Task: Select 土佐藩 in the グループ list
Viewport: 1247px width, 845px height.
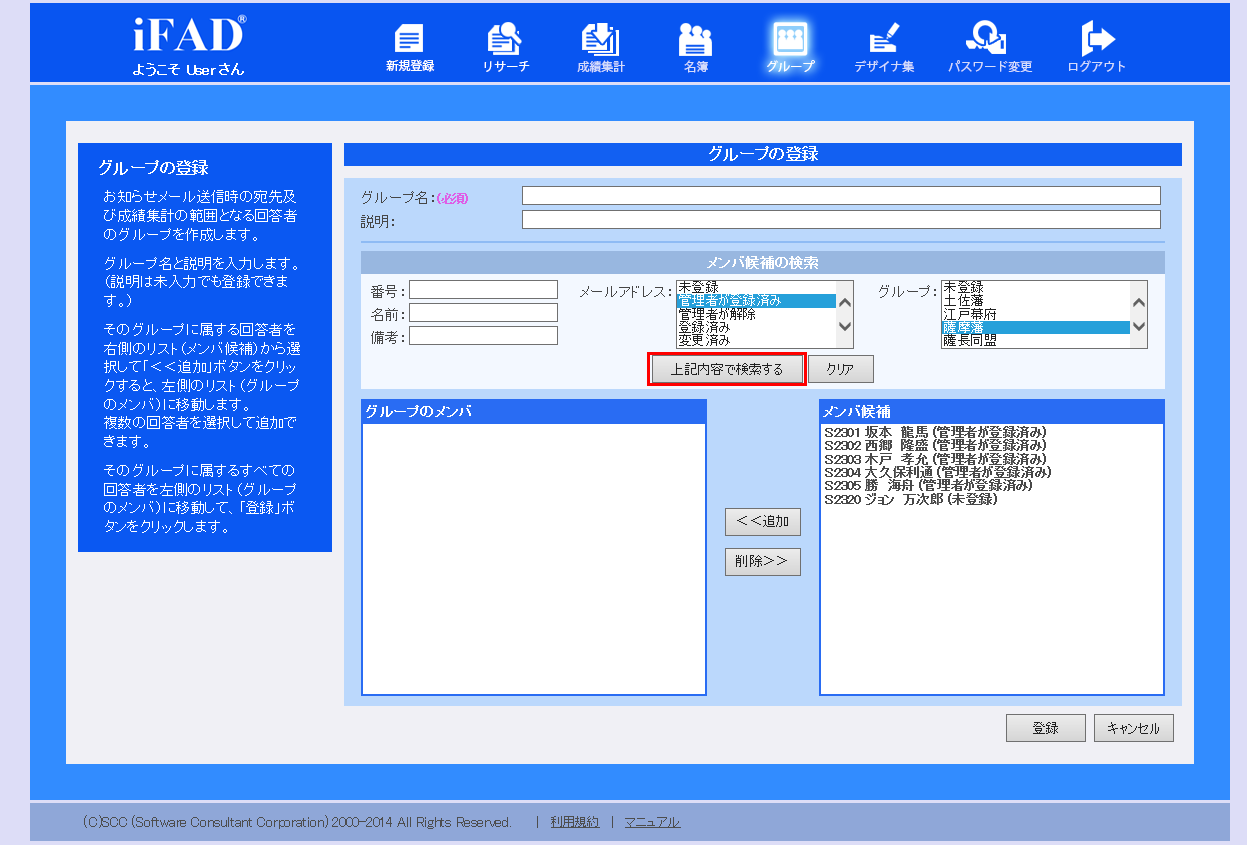Action: click(964, 300)
